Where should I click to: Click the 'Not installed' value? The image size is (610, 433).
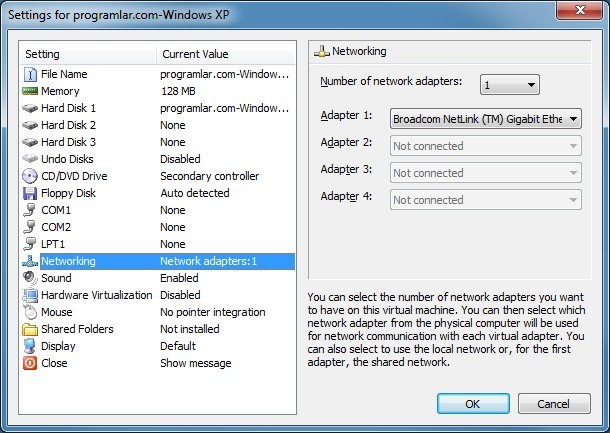pyautogui.click(x=190, y=330)
